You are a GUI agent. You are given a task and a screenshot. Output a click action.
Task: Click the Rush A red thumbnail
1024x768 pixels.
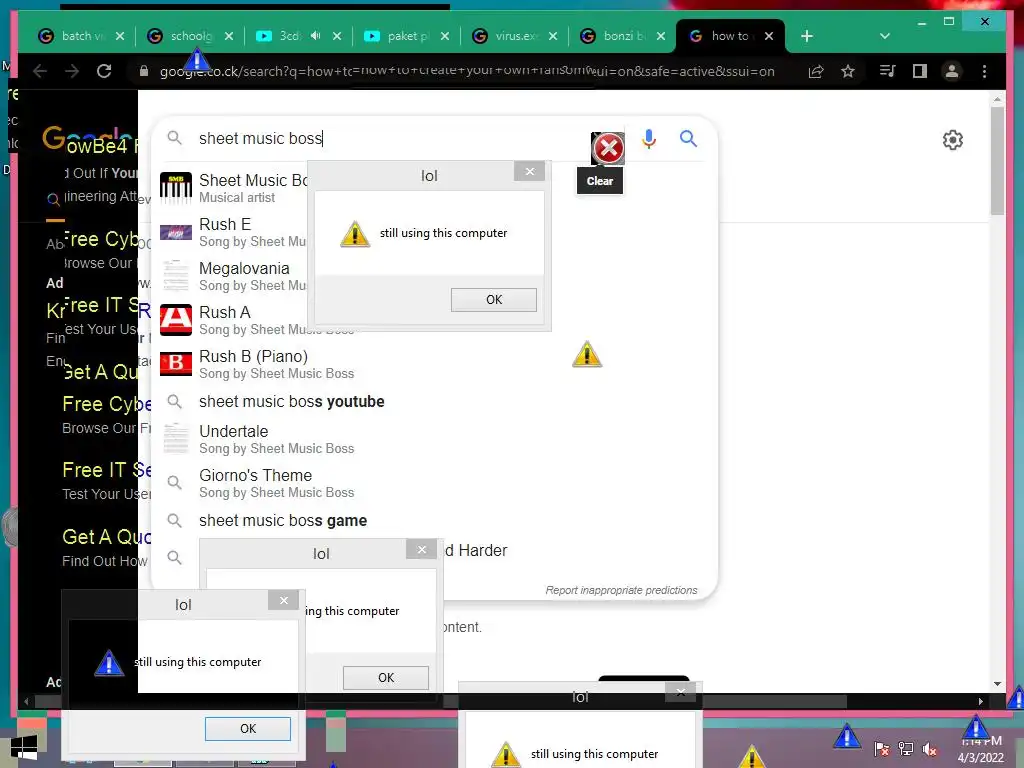(x=176, y=320)
